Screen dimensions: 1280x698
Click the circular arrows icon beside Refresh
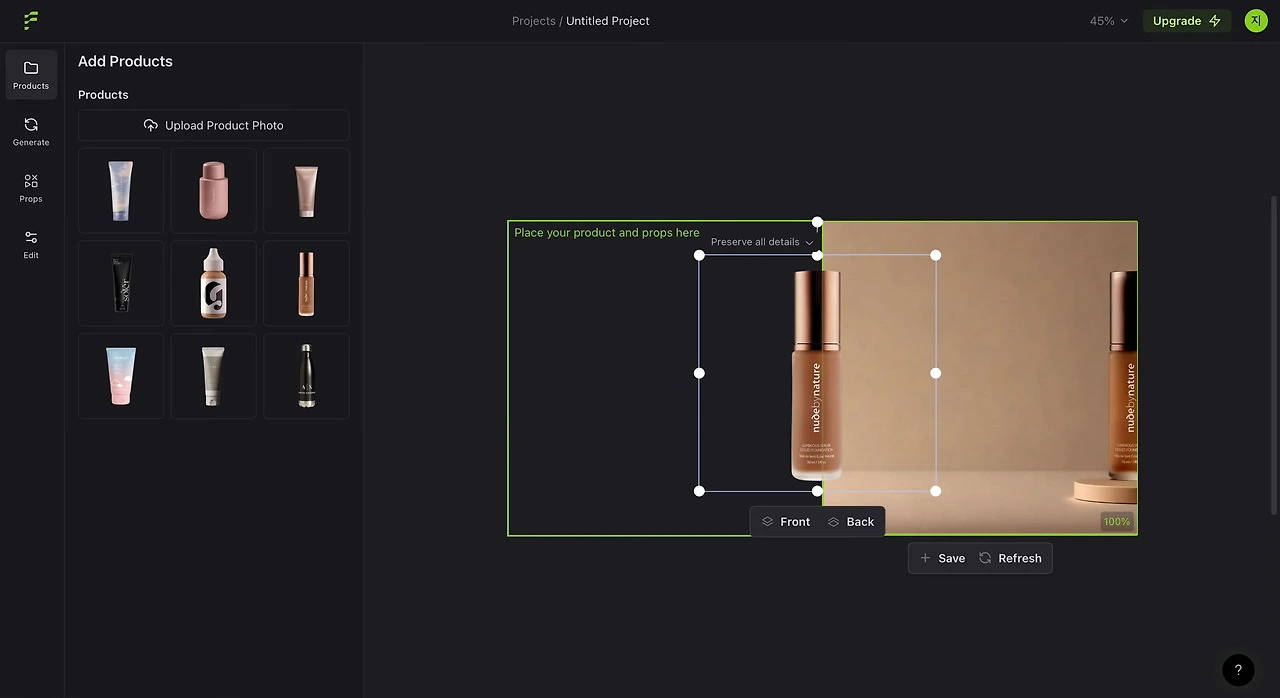(985, 558)
